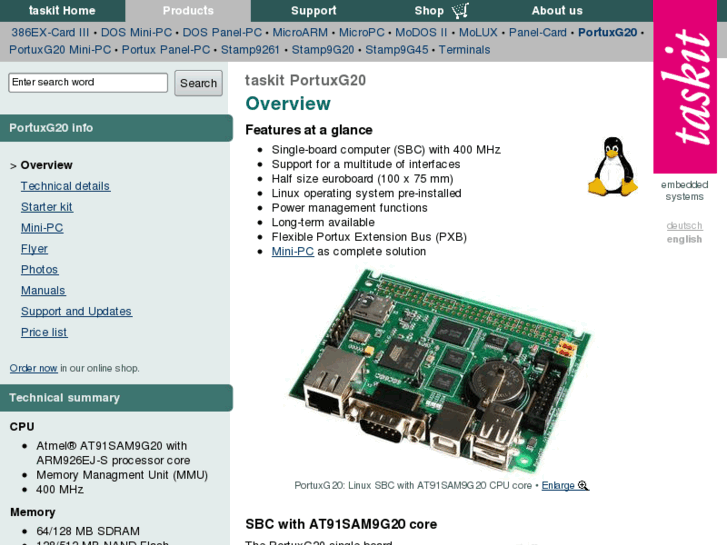Open the MicroARM product link
This screenshot has height=545, width=727.
[300, 32]
